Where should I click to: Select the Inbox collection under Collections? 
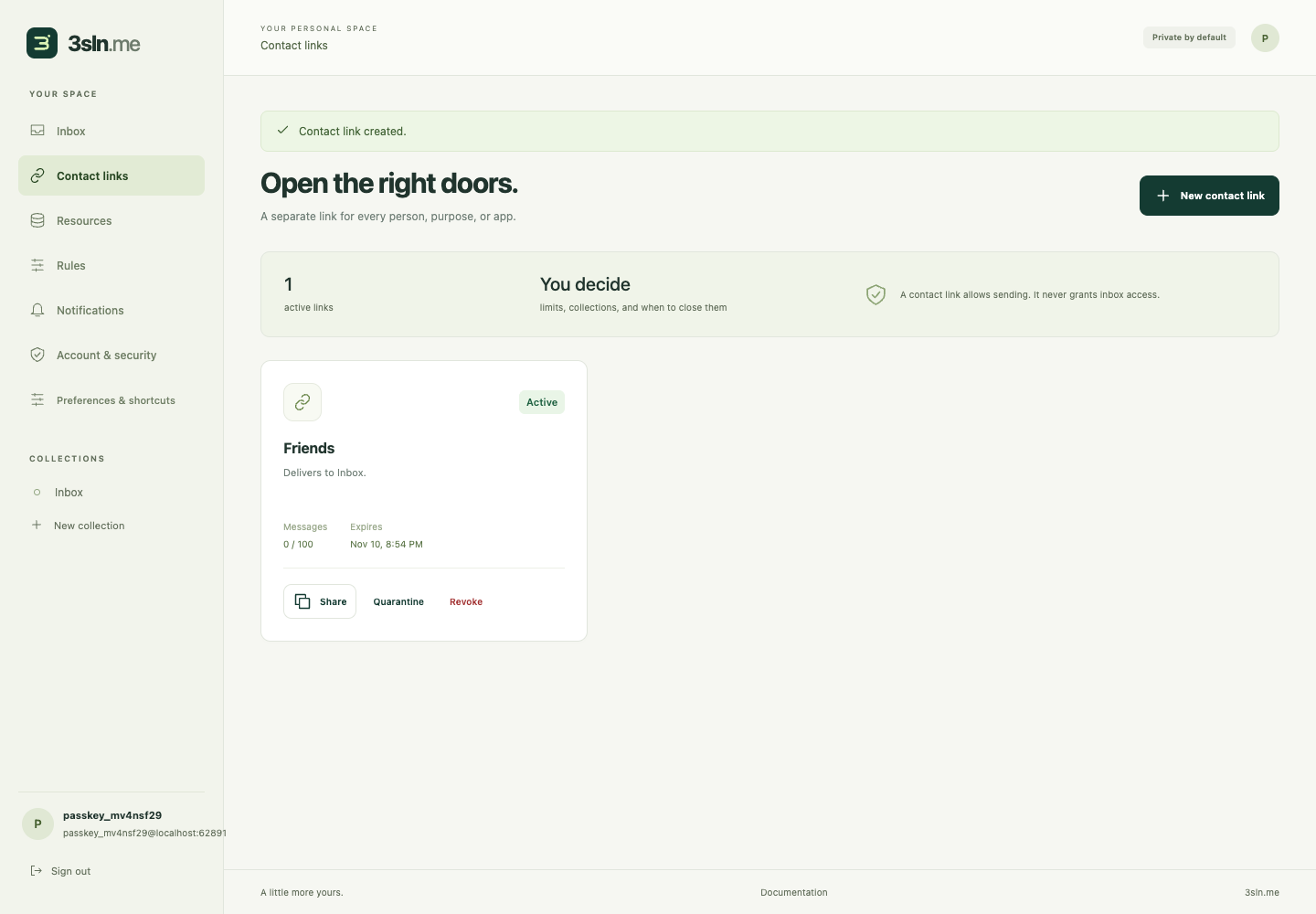111,492
